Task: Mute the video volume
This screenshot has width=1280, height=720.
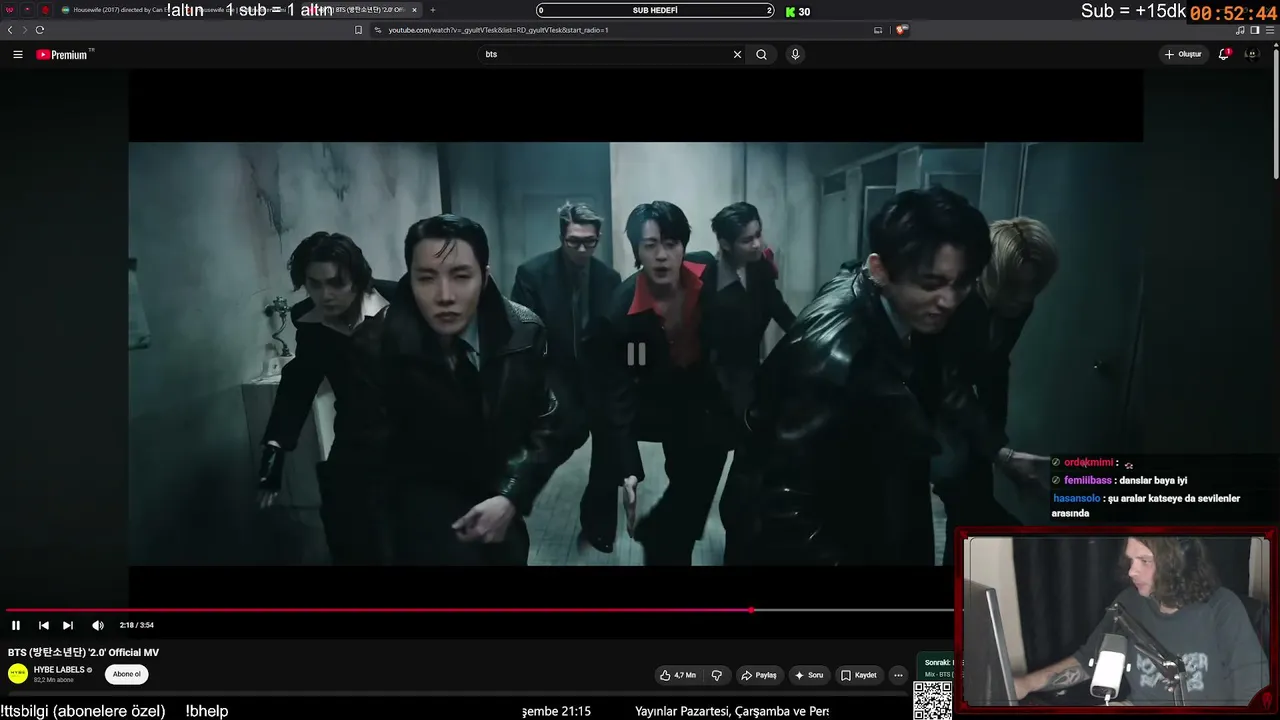Action: click(x=98, y=625)
